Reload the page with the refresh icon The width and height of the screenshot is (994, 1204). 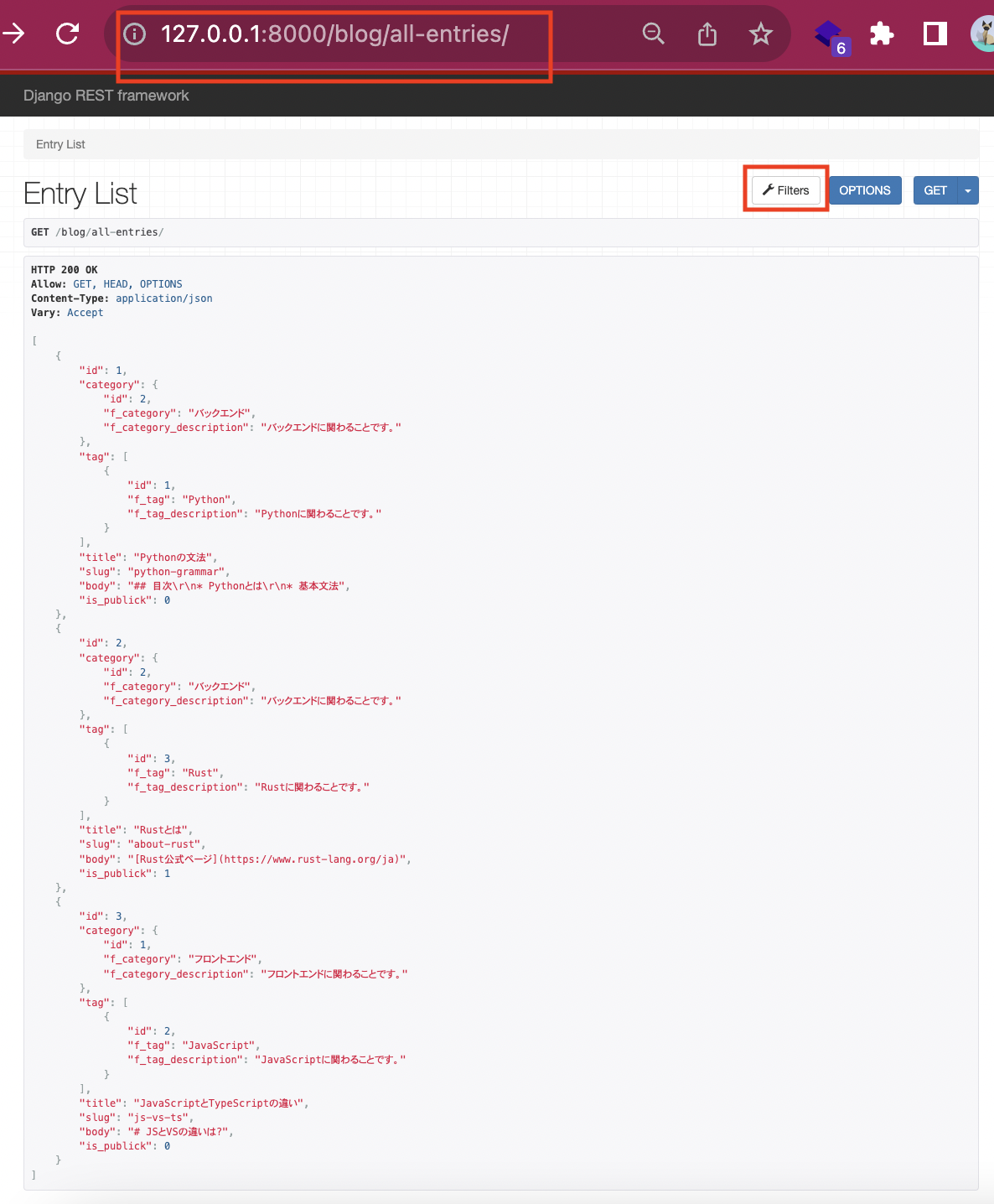pos(67,34)
